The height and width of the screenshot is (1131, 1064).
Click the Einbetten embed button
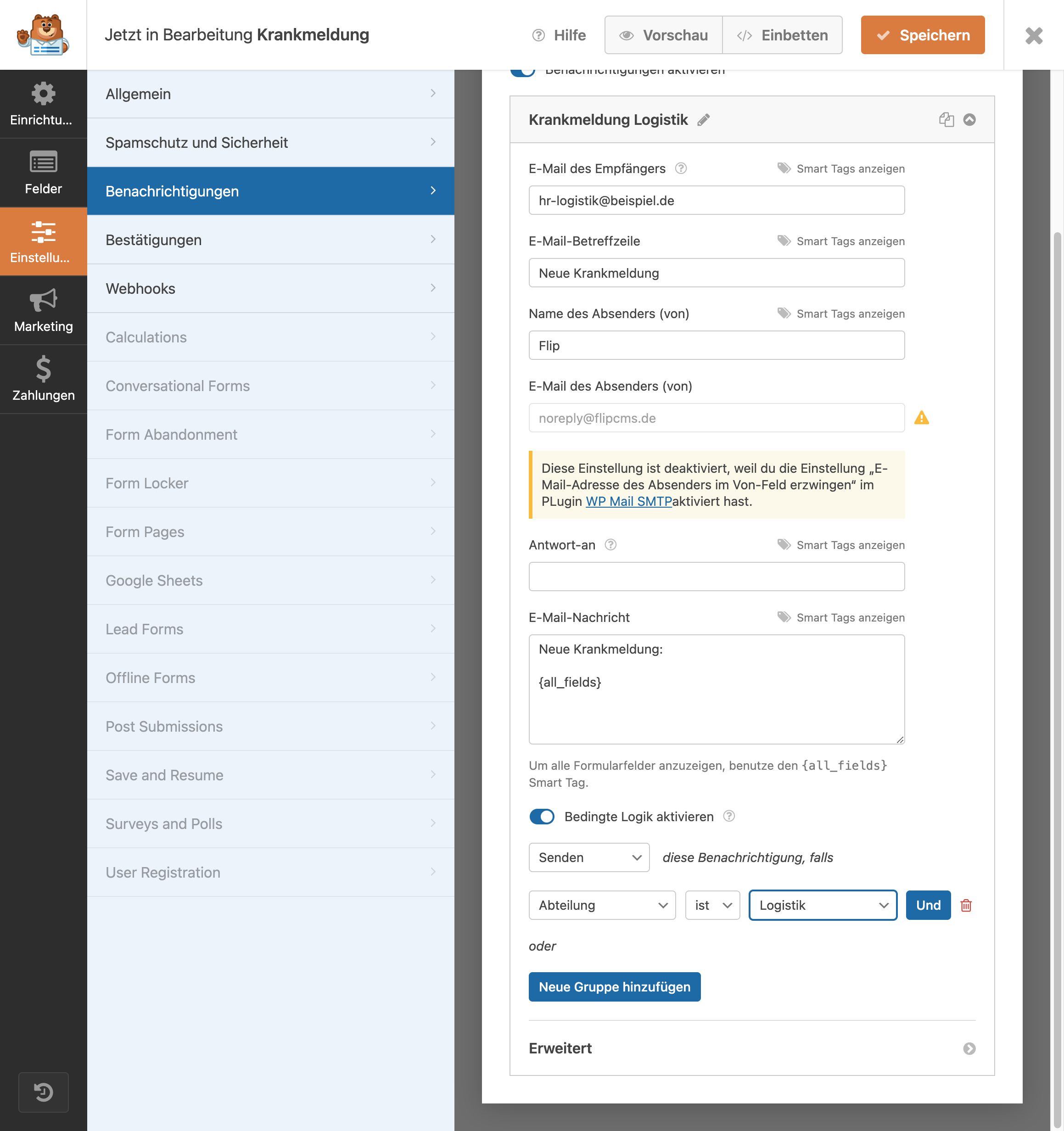pos(782,35)
